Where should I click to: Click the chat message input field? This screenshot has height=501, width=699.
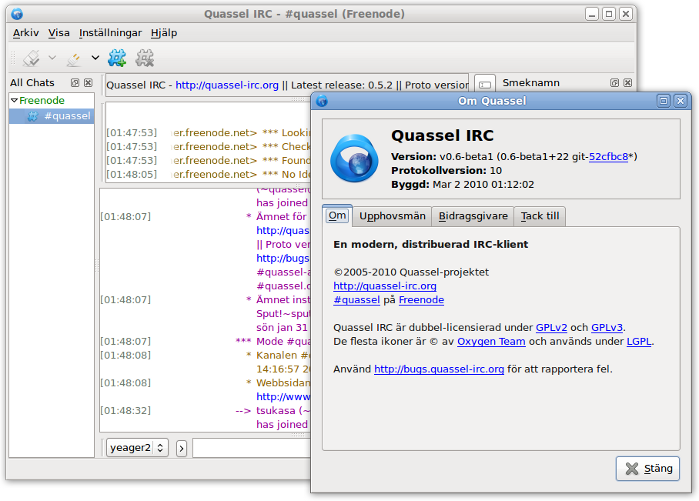click(x=251, y=448)
